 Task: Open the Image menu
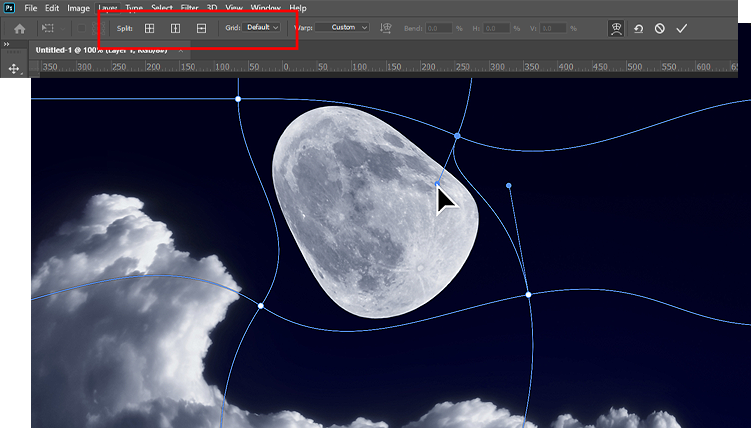tap(78, 8)
